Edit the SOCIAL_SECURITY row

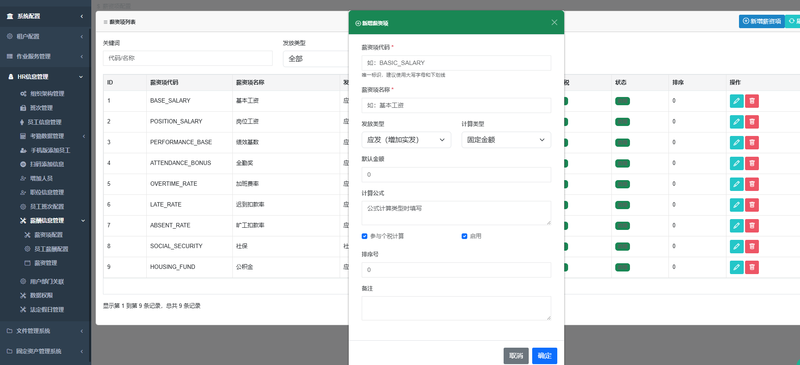click(x=736, y=247)
